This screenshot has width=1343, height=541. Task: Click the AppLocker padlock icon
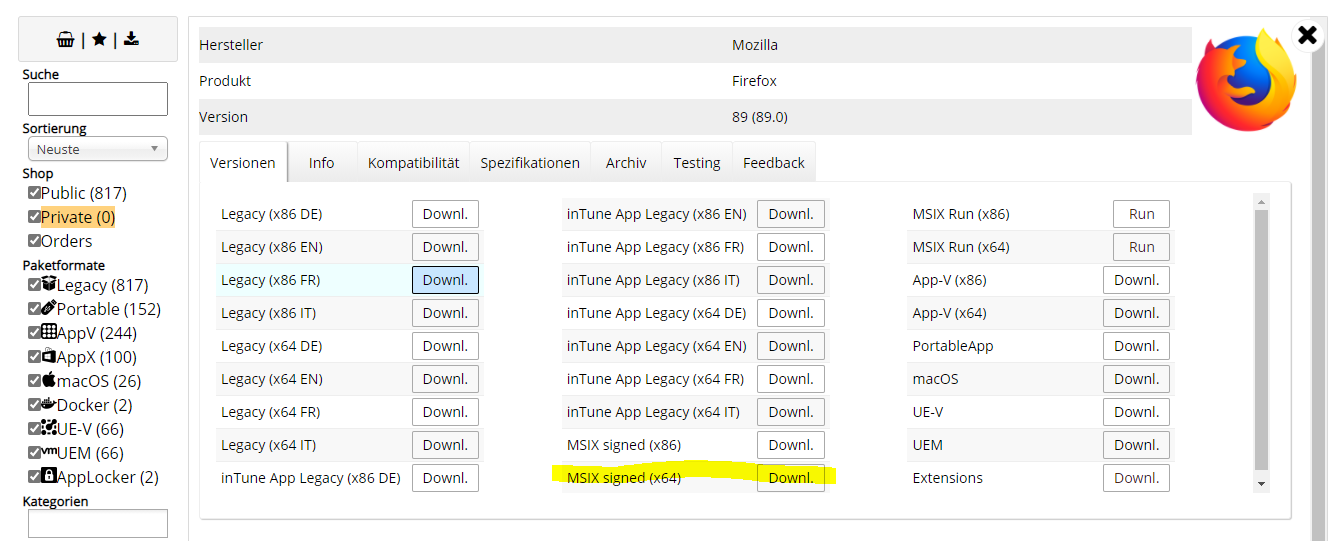pyautogui.click(x=49, y=476)
